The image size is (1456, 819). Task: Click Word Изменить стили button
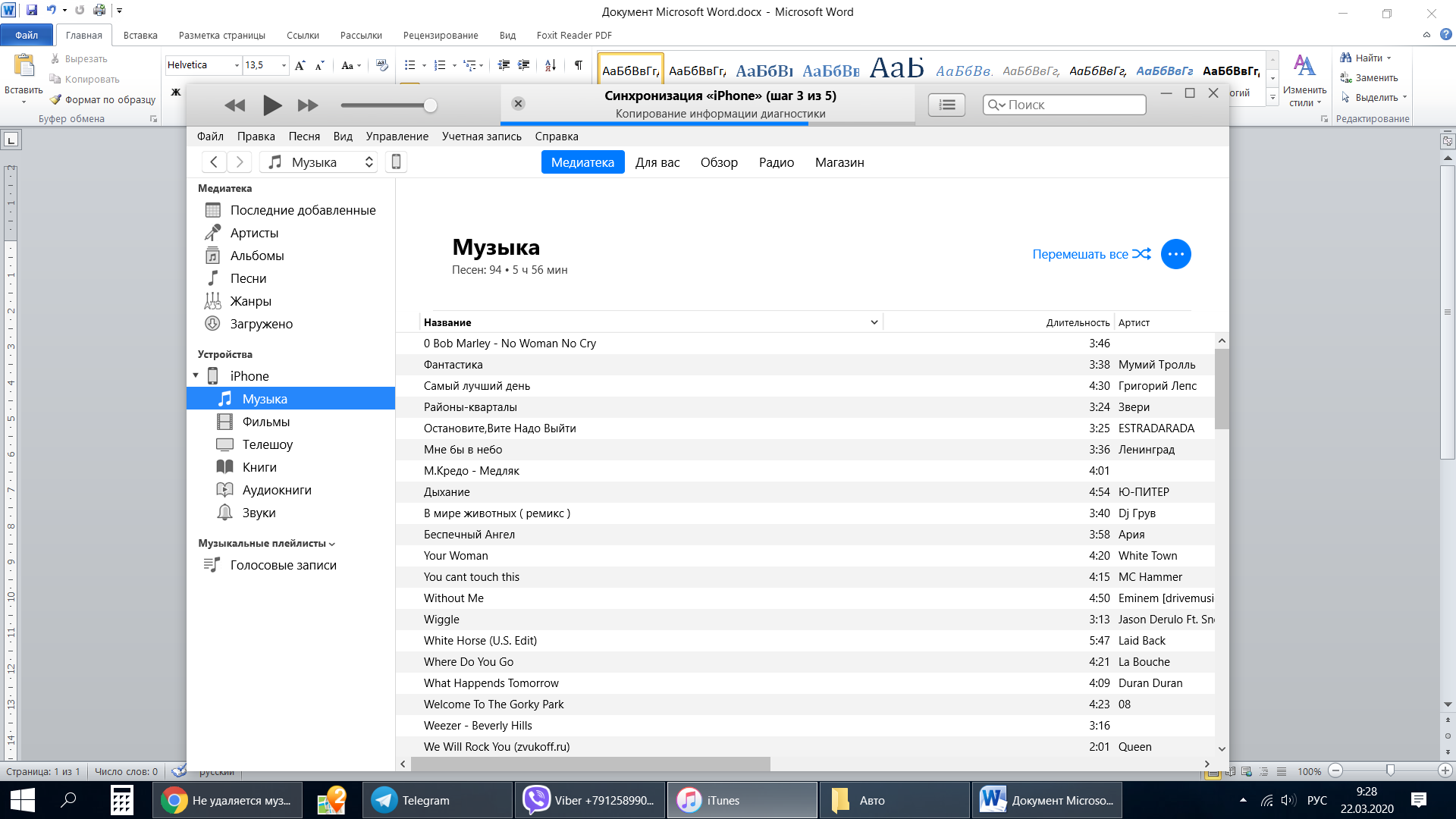(x=1304, y=81)
